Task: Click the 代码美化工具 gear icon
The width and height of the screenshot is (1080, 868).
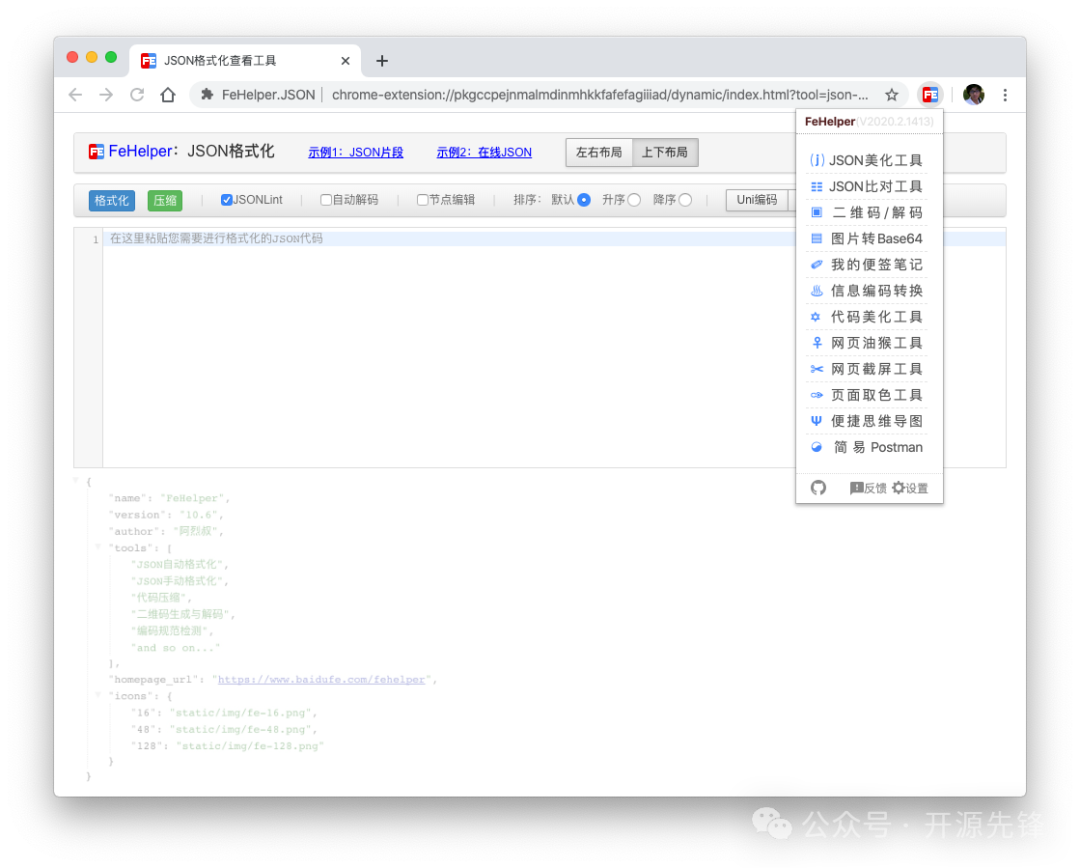Action: [x=816, y=317]
